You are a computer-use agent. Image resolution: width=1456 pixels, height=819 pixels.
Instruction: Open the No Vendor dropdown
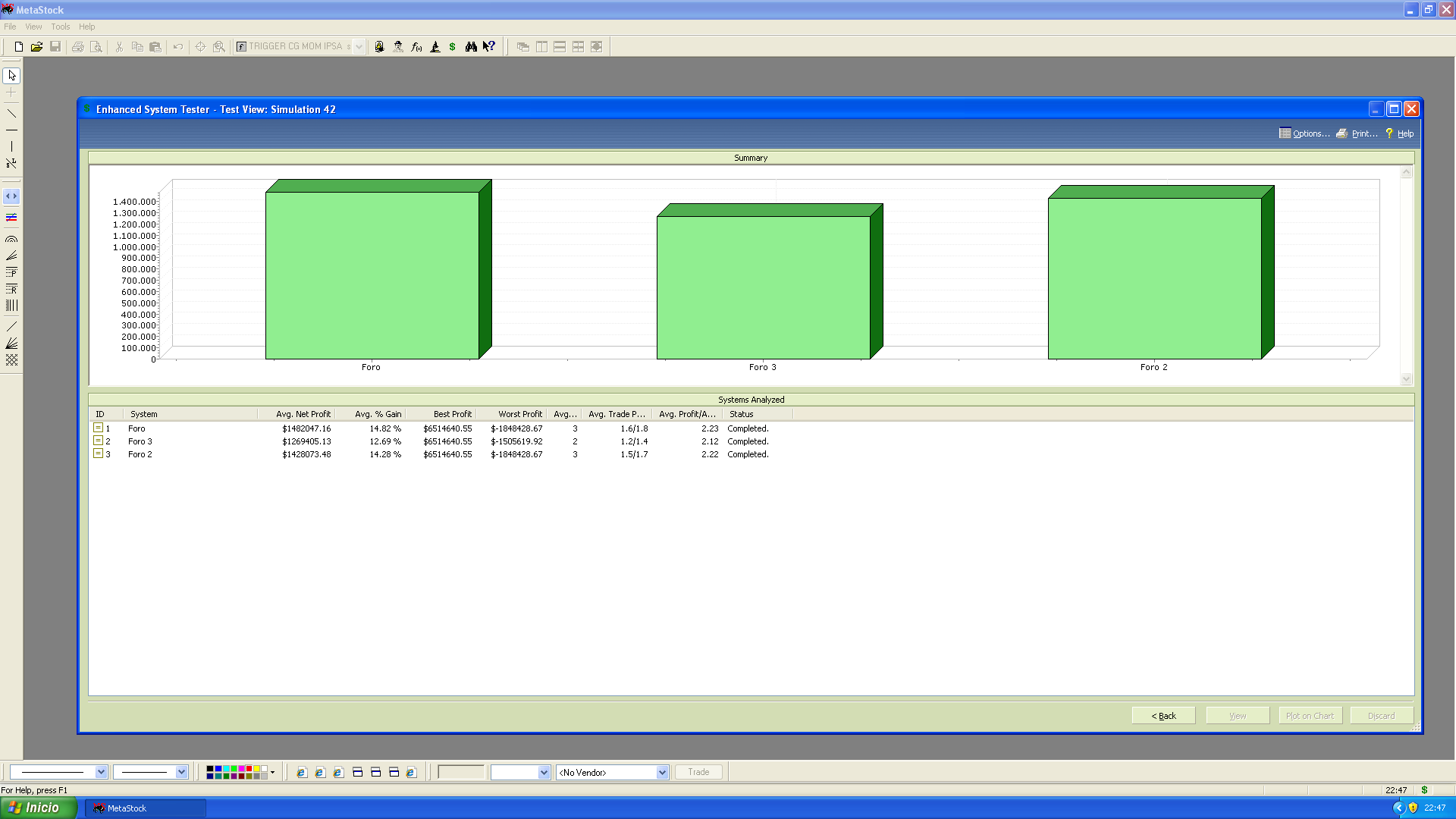pyautogui.click(x=662, y=772)
